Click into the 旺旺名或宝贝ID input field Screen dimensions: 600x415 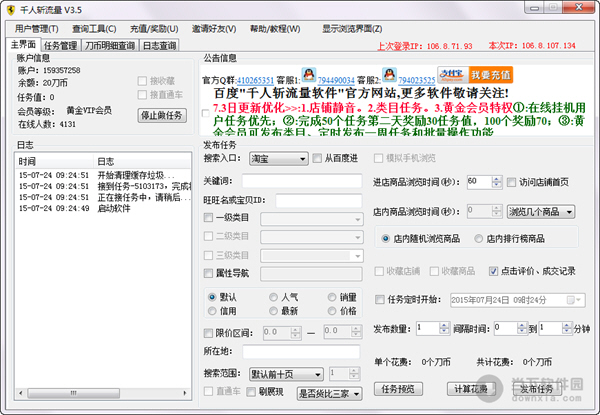point(319,200)
